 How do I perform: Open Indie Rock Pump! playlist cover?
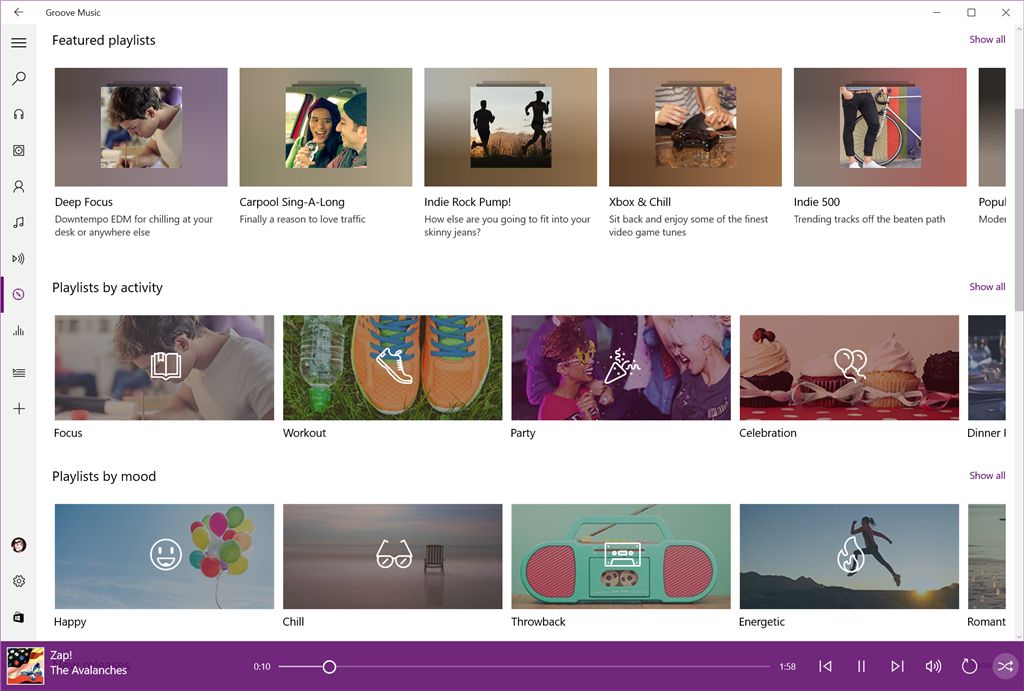click(511, 127)
